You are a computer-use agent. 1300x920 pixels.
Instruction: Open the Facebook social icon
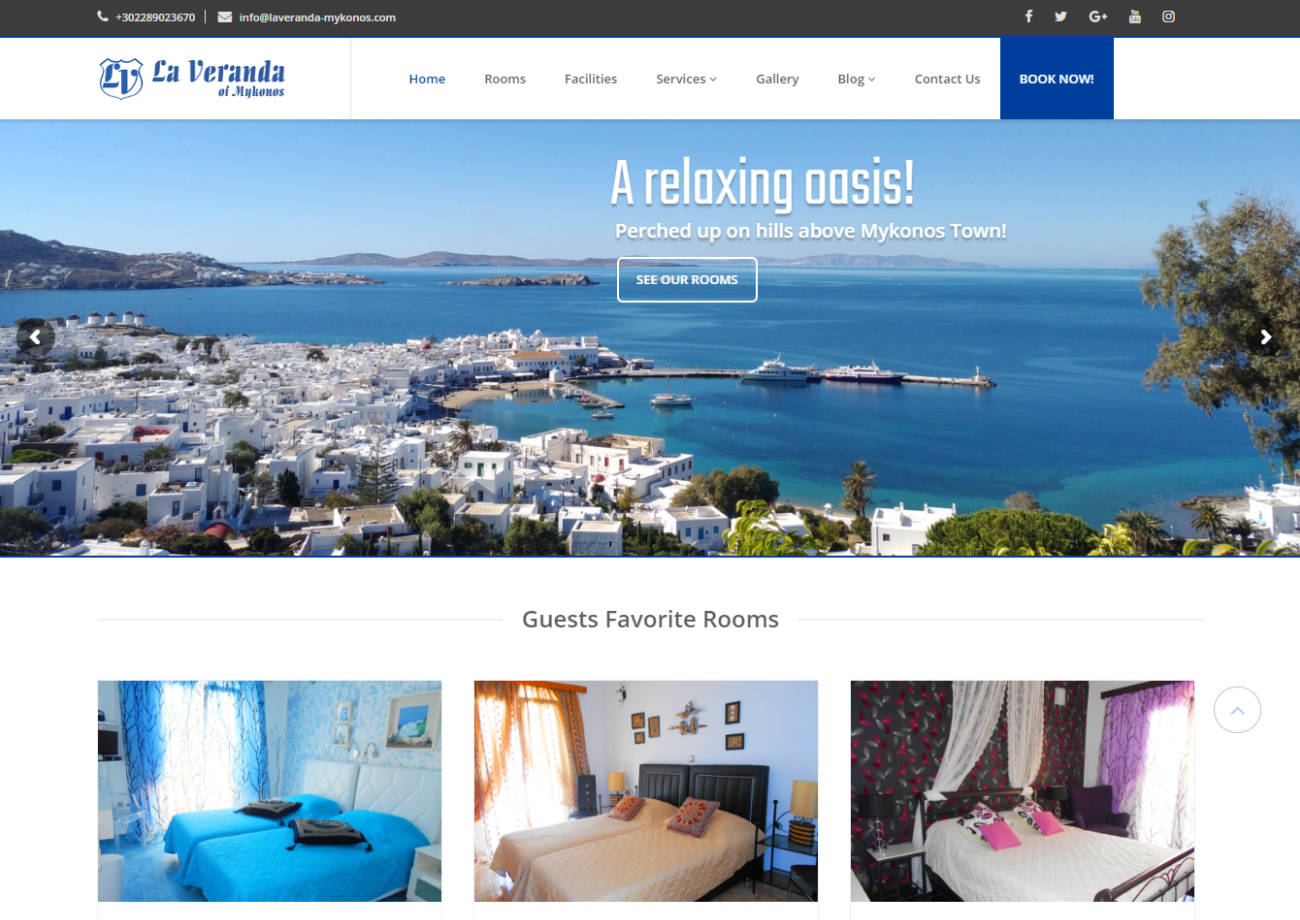(x=1028, y=16)
